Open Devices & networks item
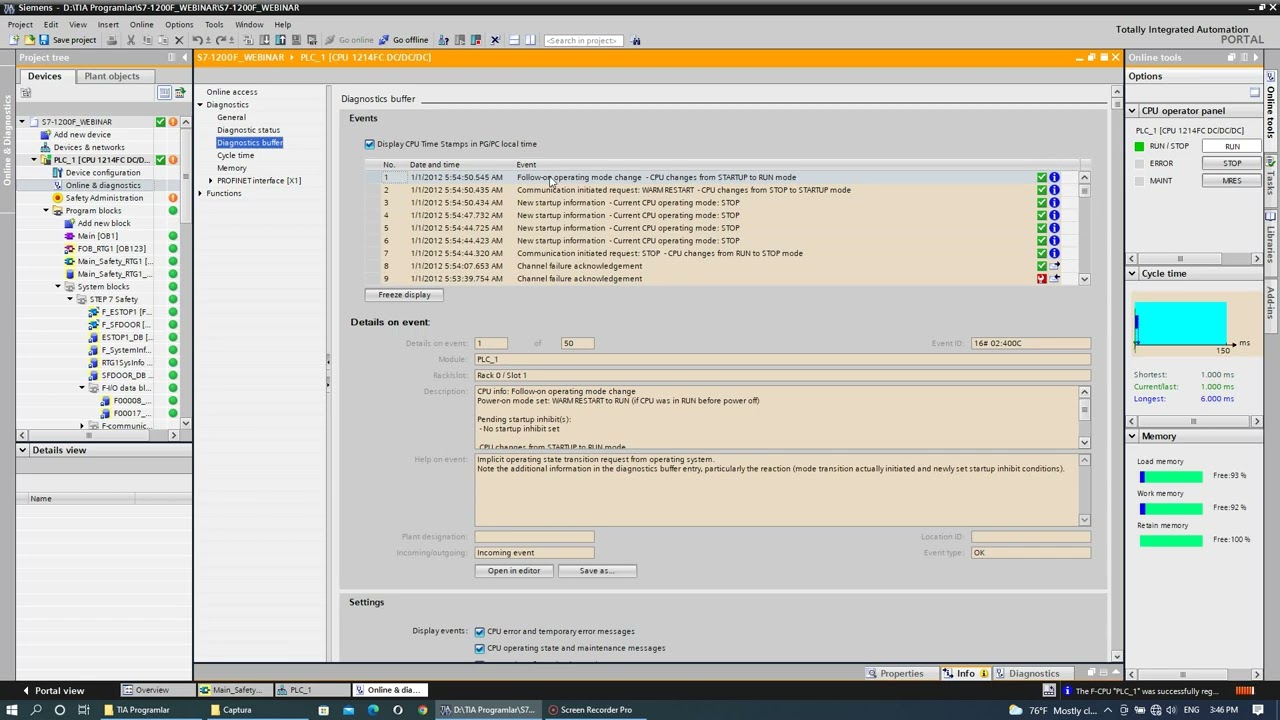The height and width of the screenshot is (720, 1280). 89,147
